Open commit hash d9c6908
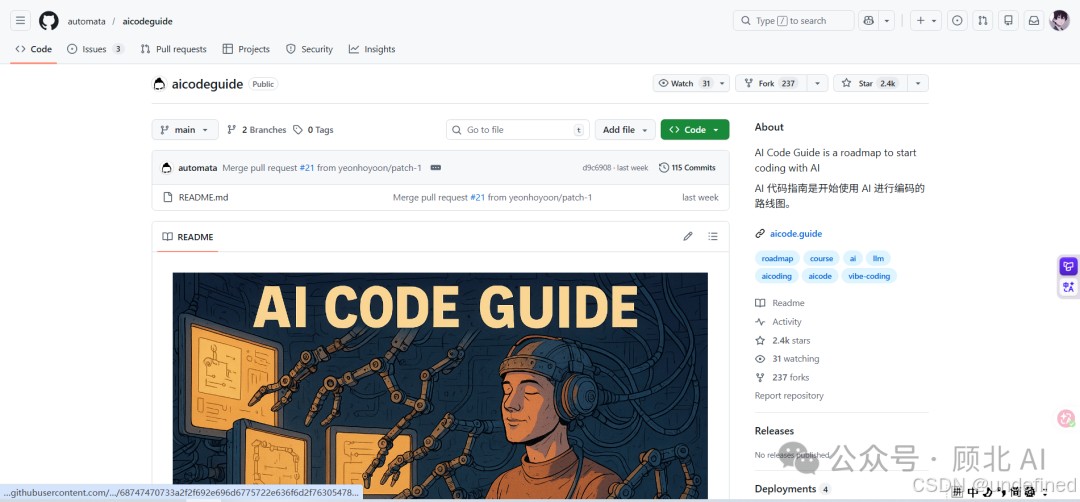Image resolution: width=1080 pixels, height=502 pixels. point(599,168)
